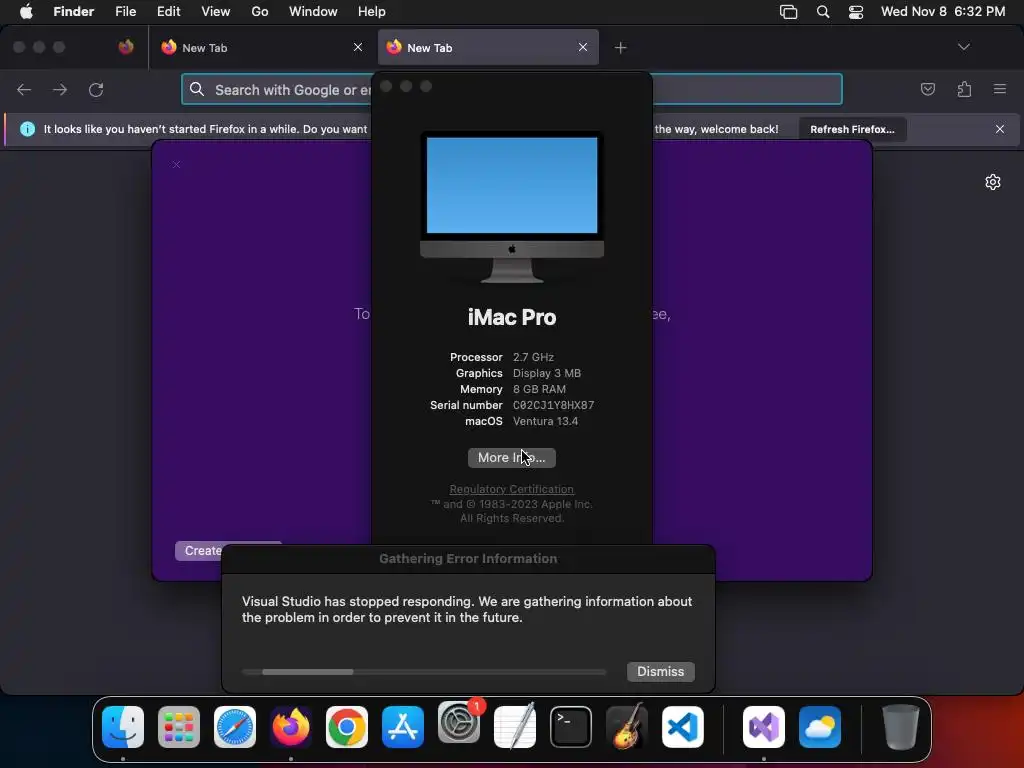Open the Apple menu
The width and height of the screenshot is (1024, 768).
26,12
